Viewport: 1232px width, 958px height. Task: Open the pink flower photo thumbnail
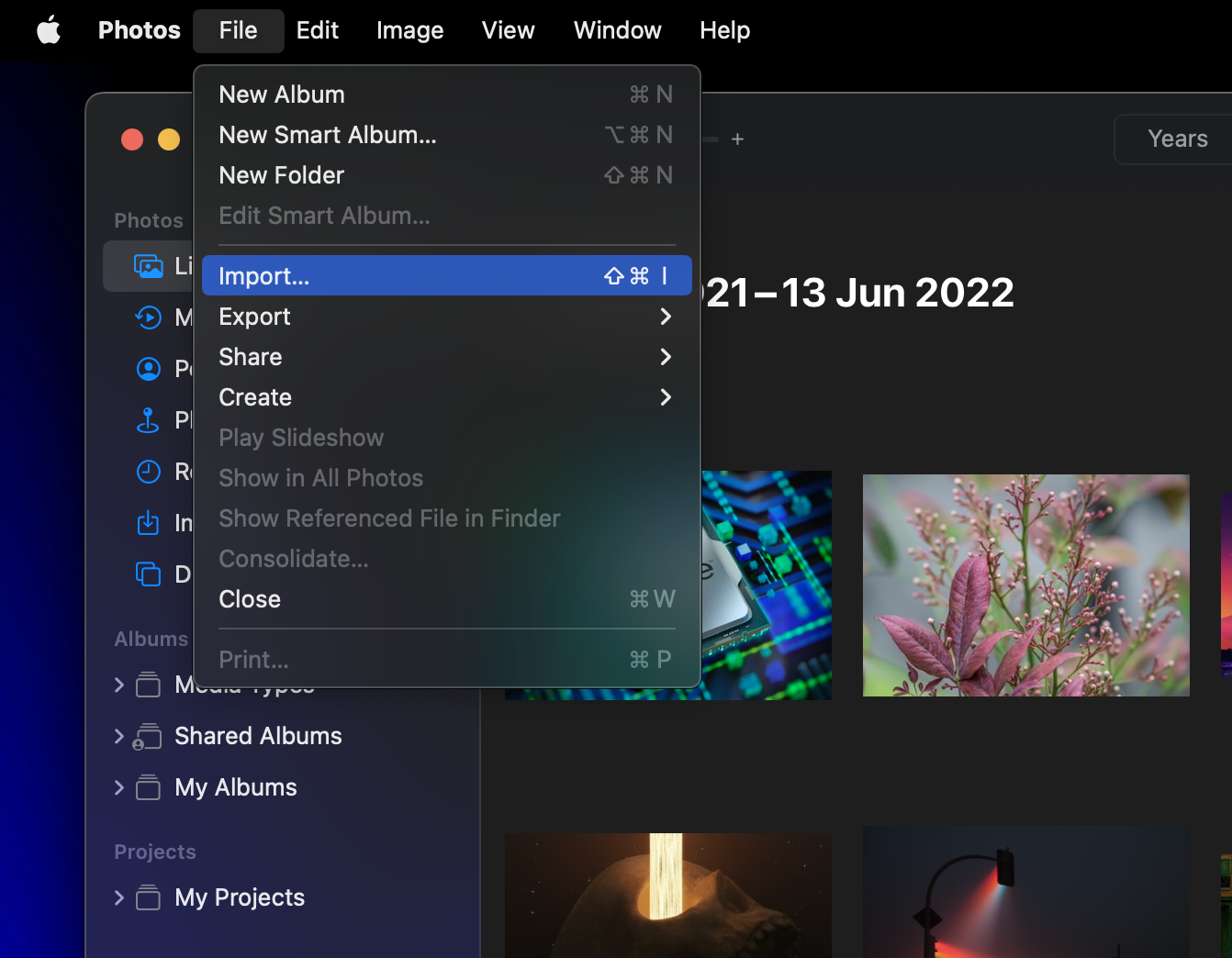point(1026,585)
